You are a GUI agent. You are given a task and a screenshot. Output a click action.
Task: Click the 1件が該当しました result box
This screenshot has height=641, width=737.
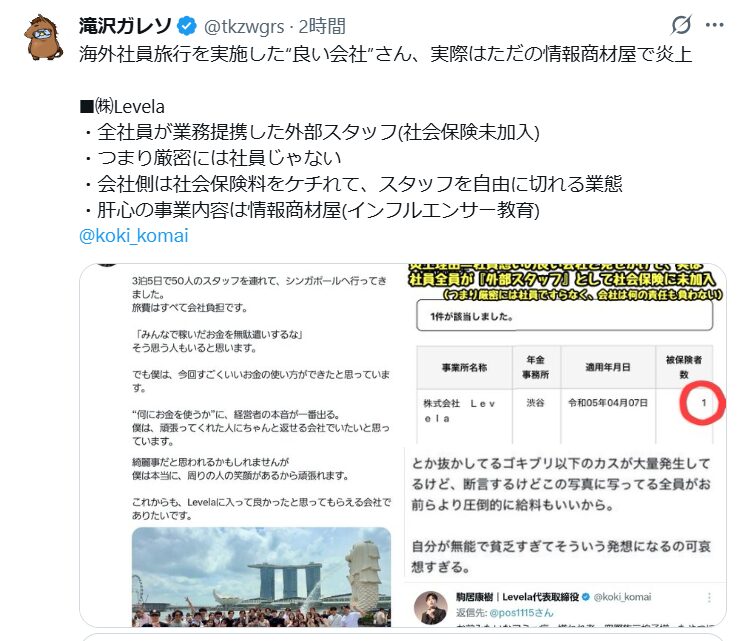565,316
